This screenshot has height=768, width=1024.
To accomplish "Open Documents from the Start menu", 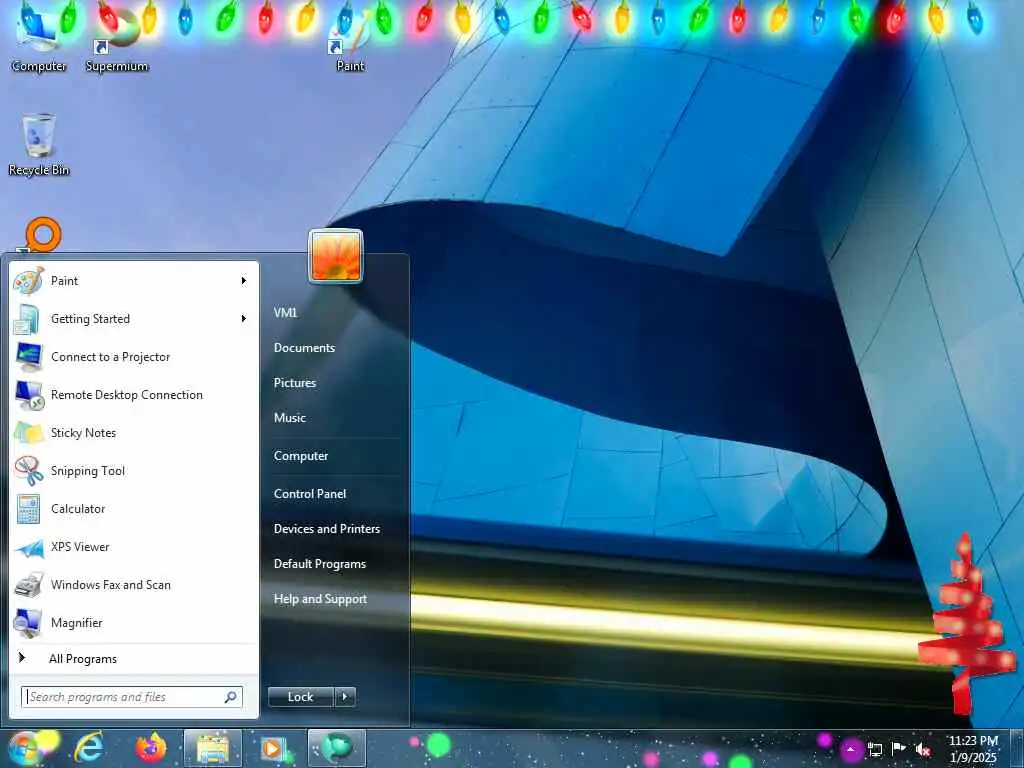I will [x=304, y=348].
